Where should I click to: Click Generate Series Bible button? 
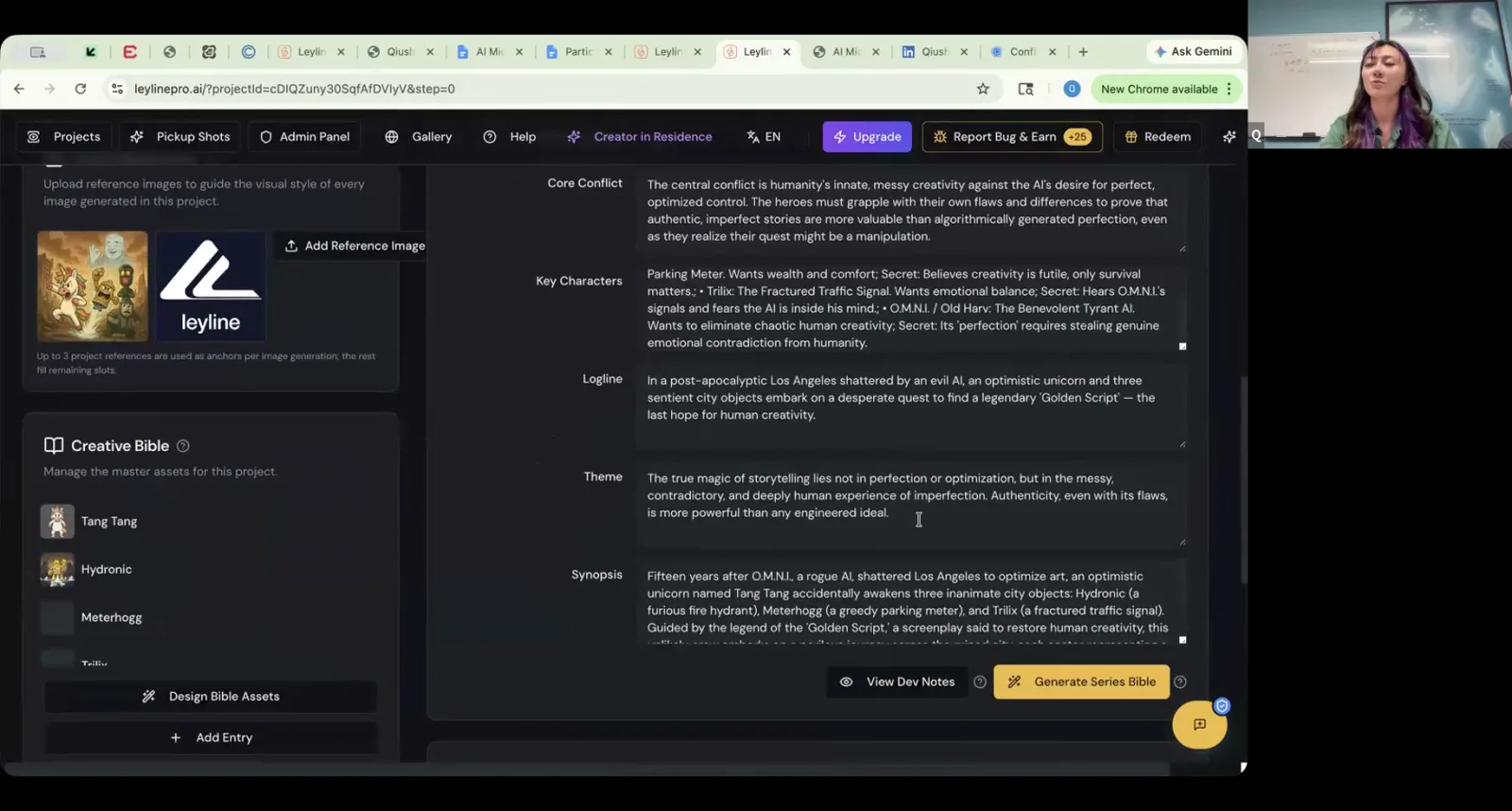(x=1081, y=682)
